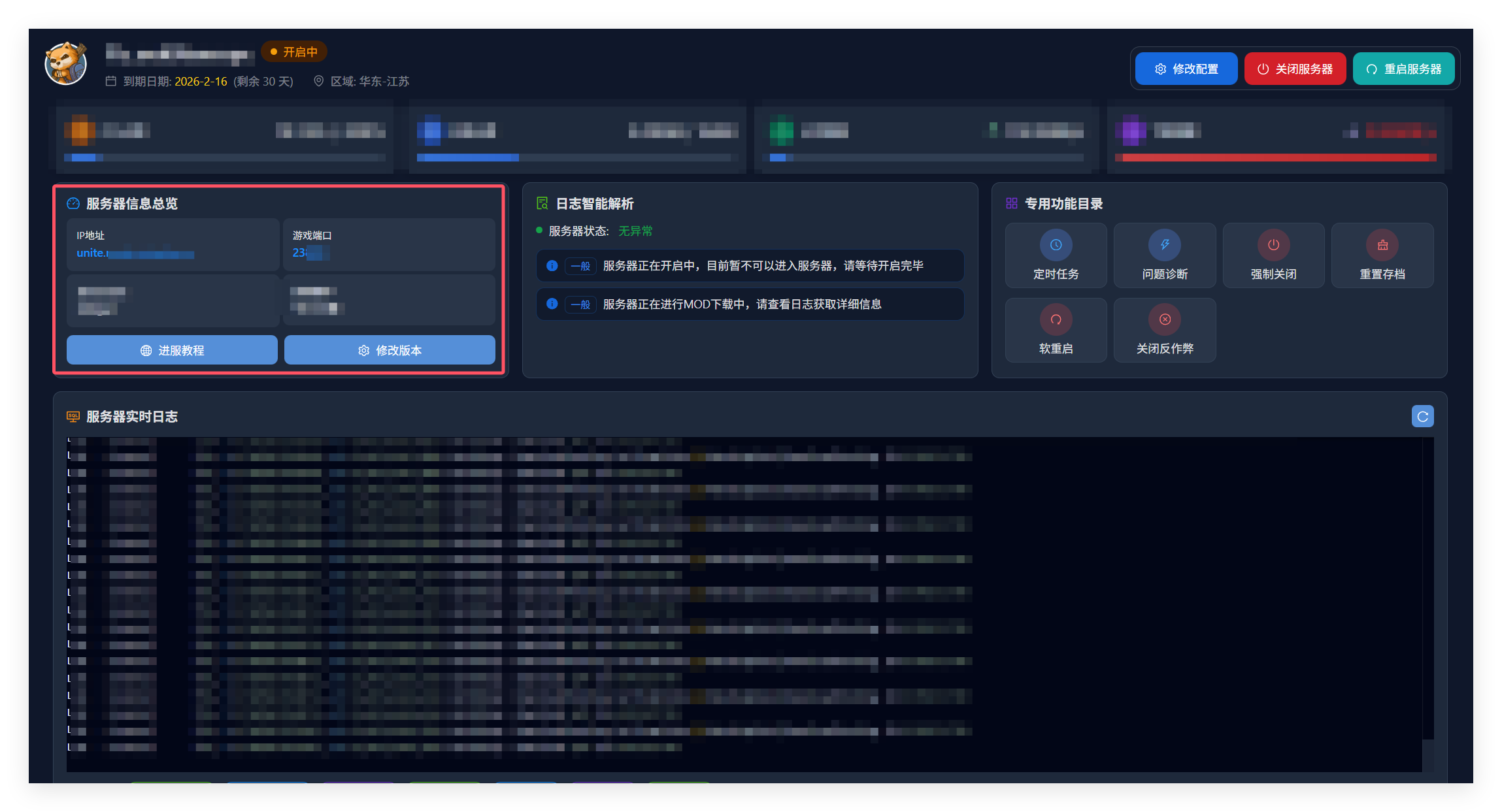1502x812 pixels.
Task: Click the fox avatar image
Action: [65, 64]
